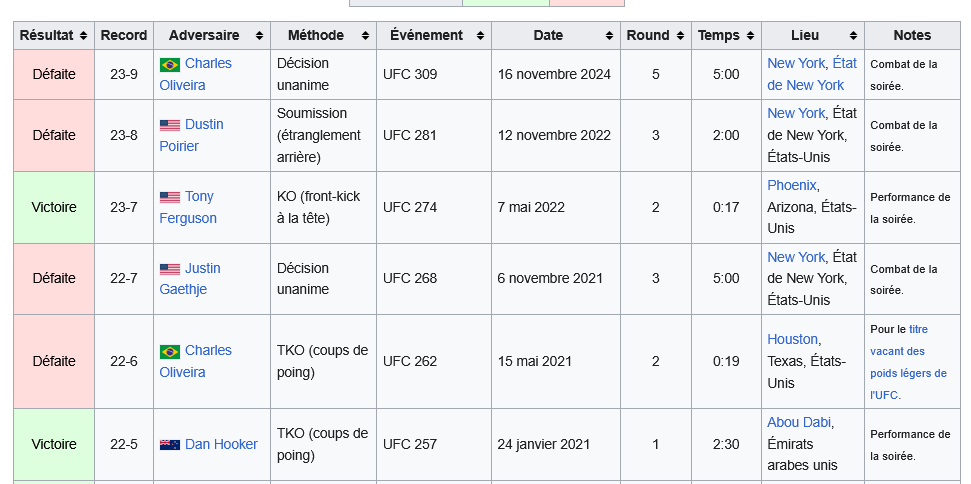Image resolution: width=971 pixels, height=484 pixels.
Task: Click the US flag next to Dustin Poirier
Action: [170, 125]
